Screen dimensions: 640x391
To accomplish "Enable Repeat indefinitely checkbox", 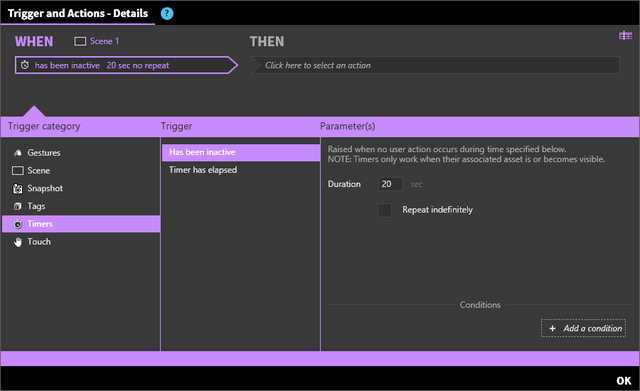I will (x=384, y=210).
